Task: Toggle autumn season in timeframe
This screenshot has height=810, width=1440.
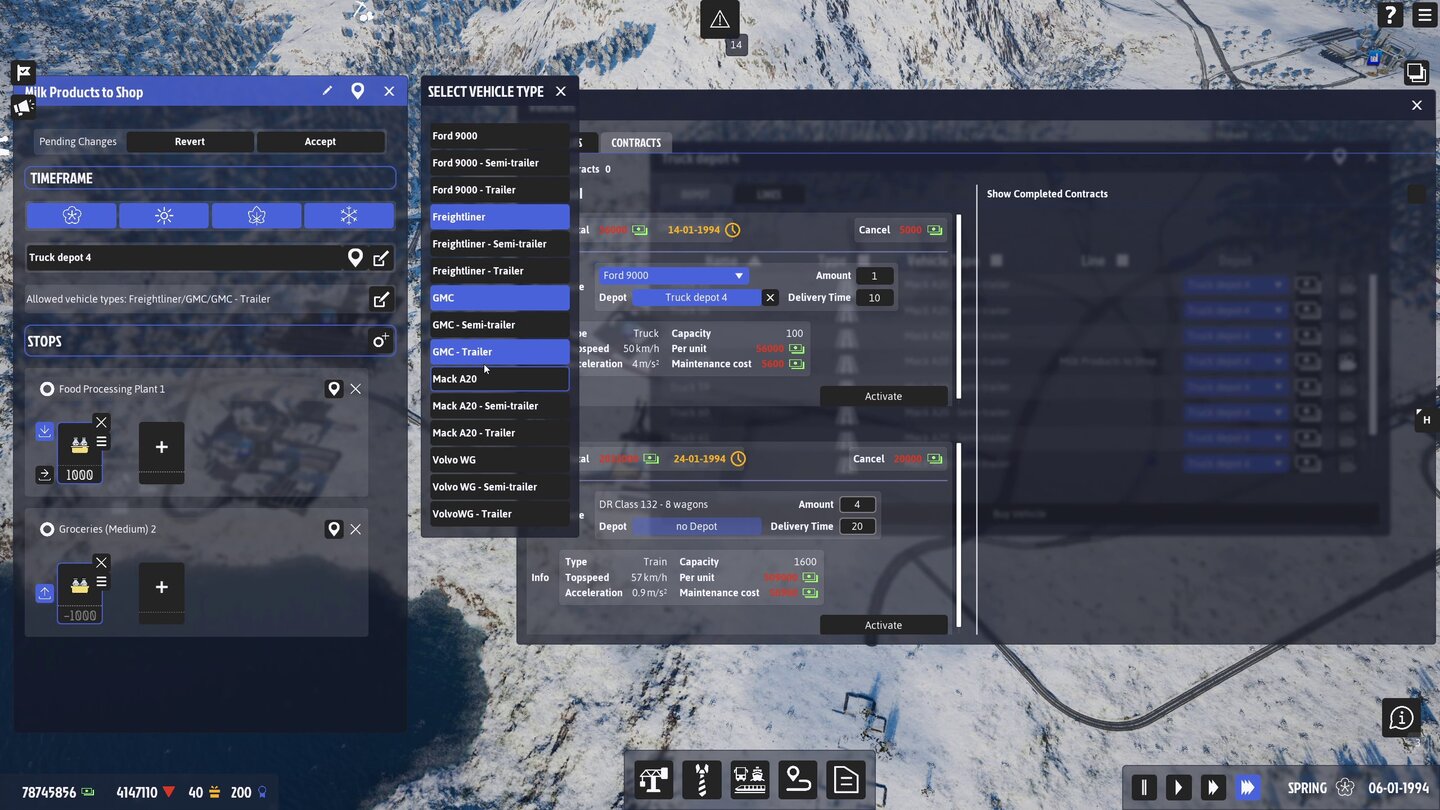Action: pyautogui.click(x=257, y=215)
